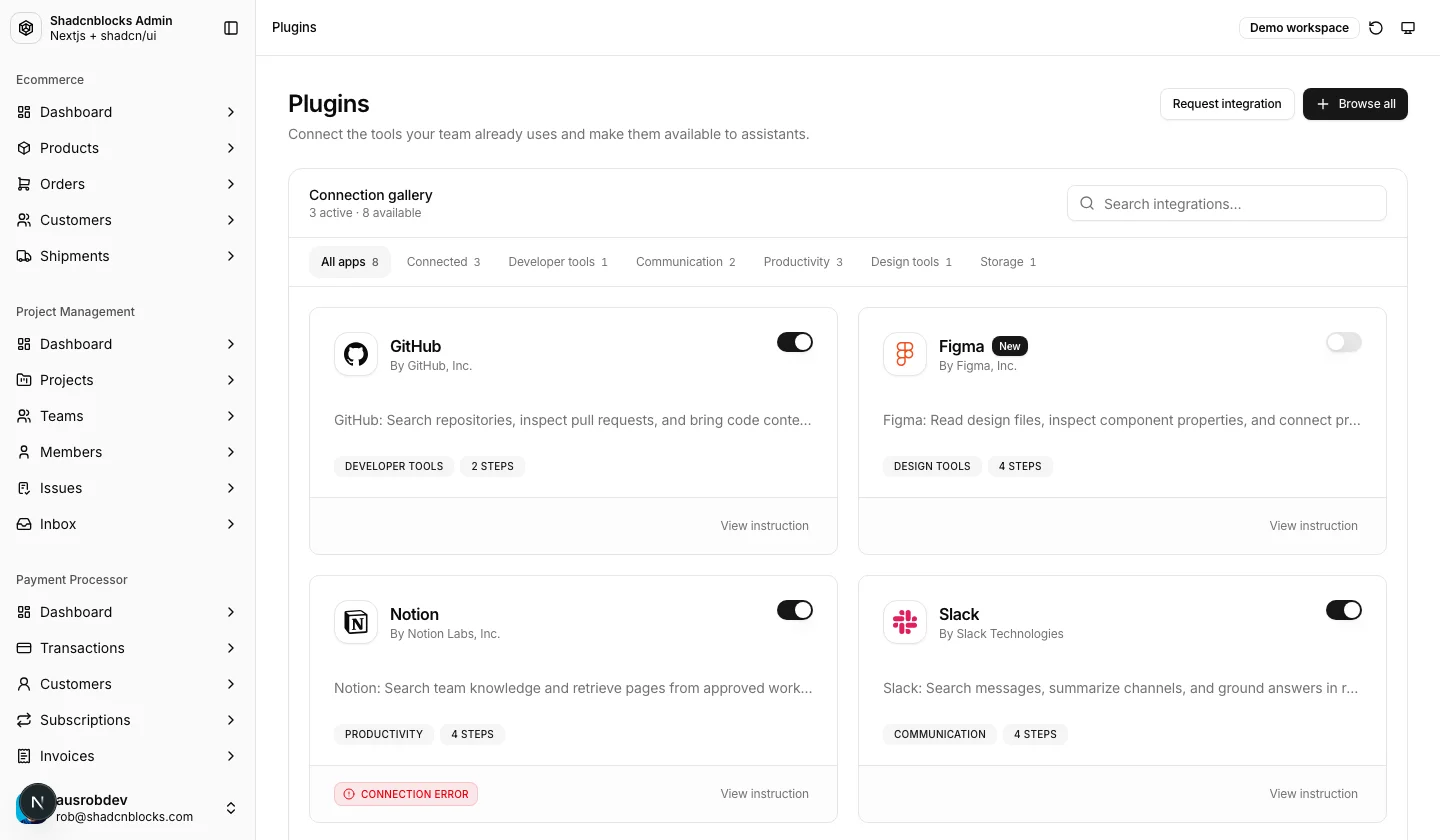Click the Request integration button
The image size is (1440, 840).
1227,104
